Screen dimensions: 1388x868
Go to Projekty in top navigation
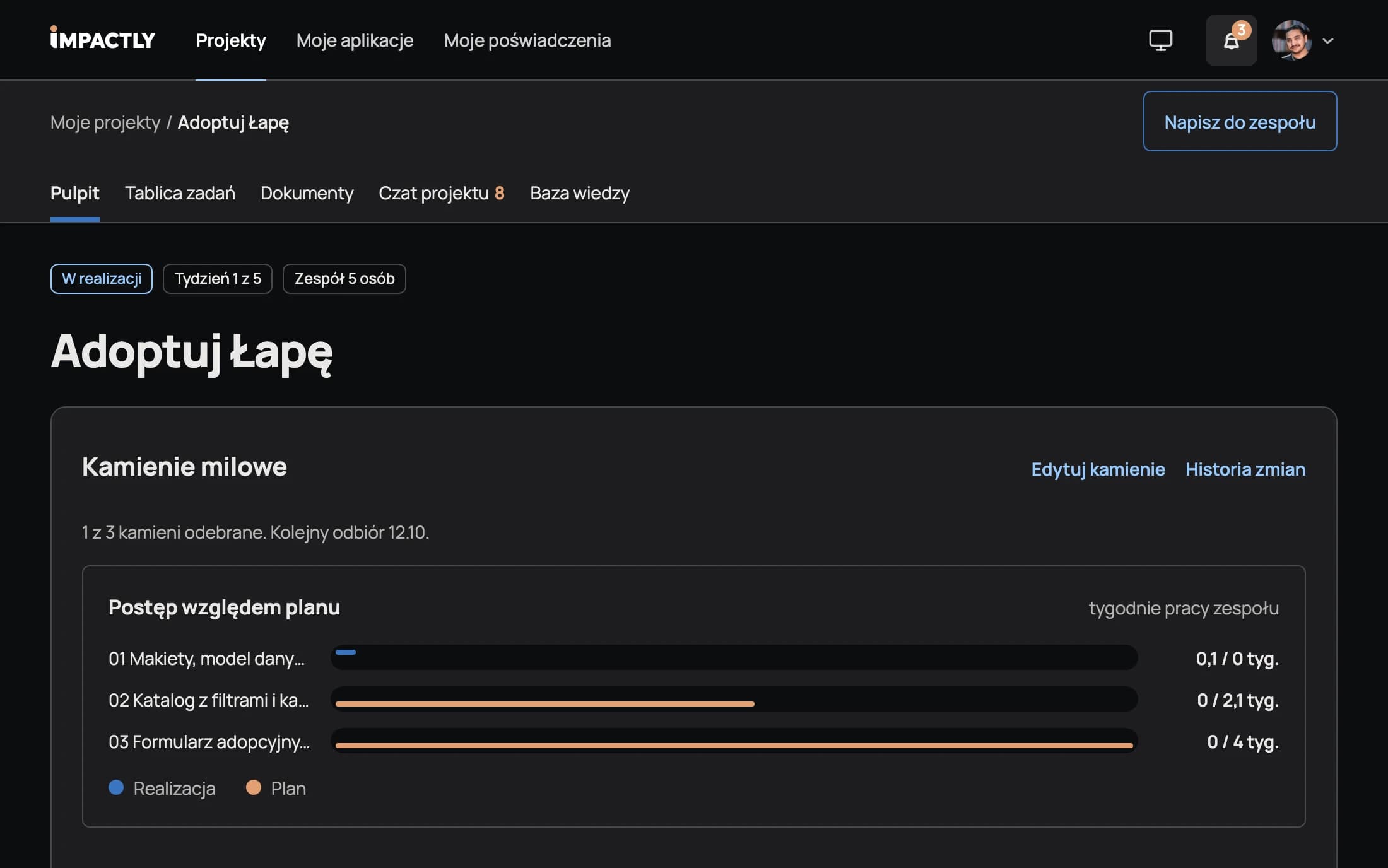[231, 40]
